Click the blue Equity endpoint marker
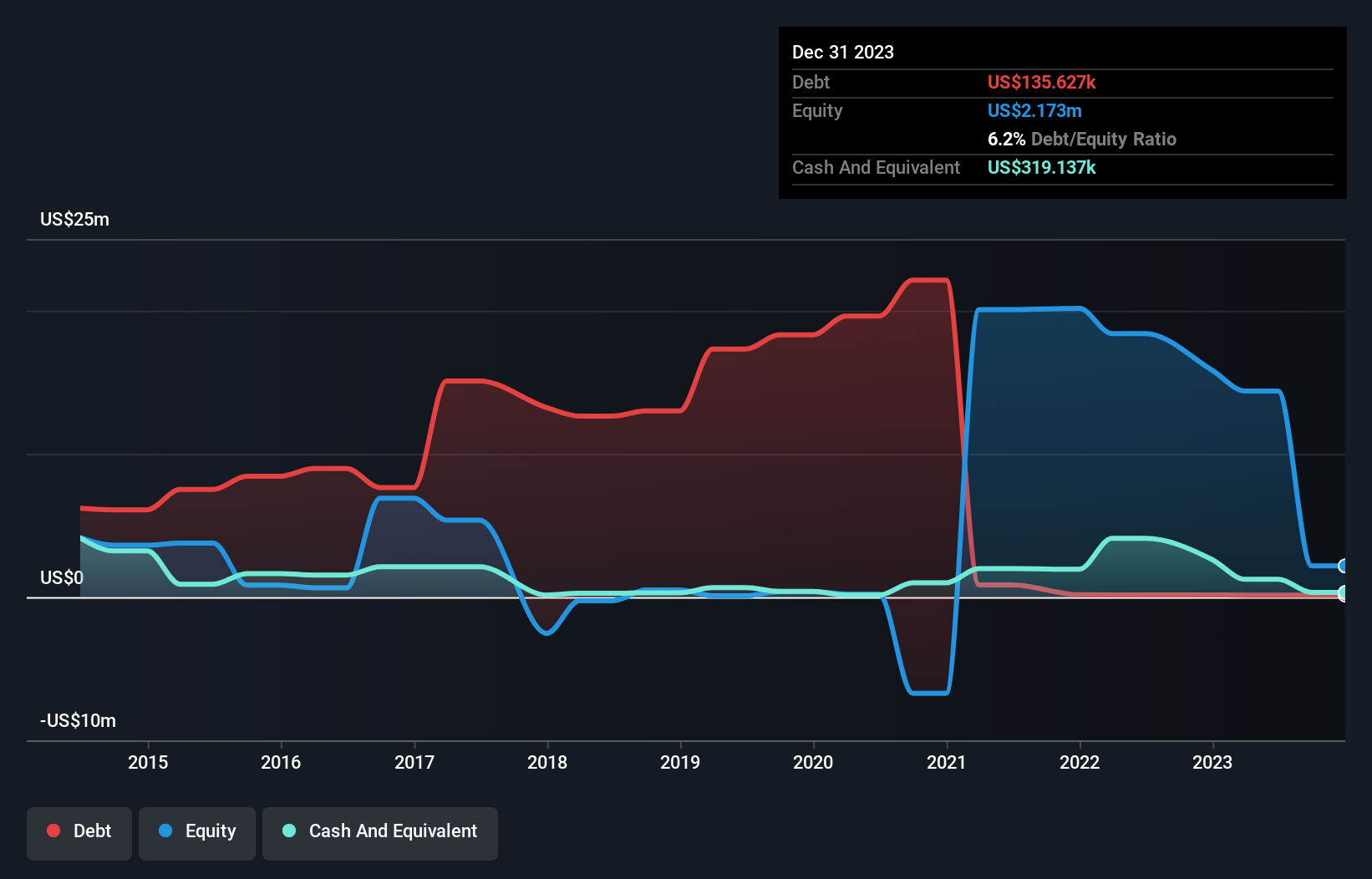This screenshot has width=1372, height=879. click(1343, 566)
